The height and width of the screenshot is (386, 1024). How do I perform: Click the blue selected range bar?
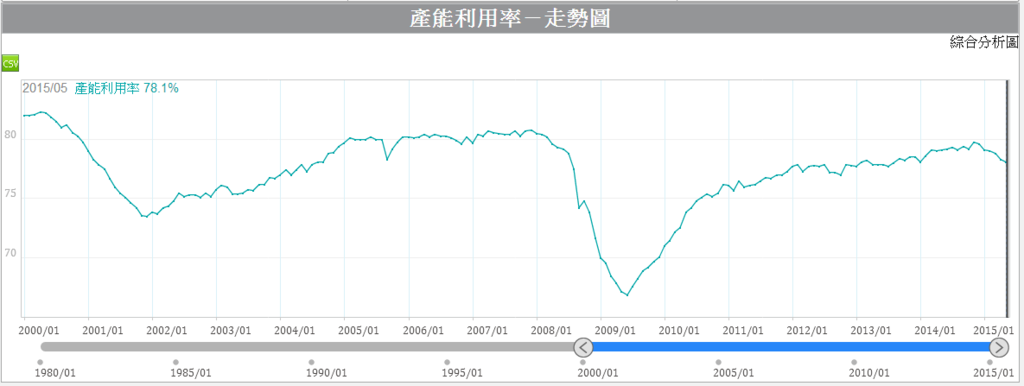coord(791,347)
